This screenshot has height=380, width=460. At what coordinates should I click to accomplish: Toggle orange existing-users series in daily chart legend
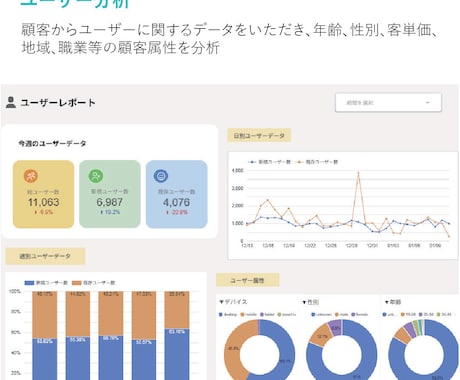317,162
